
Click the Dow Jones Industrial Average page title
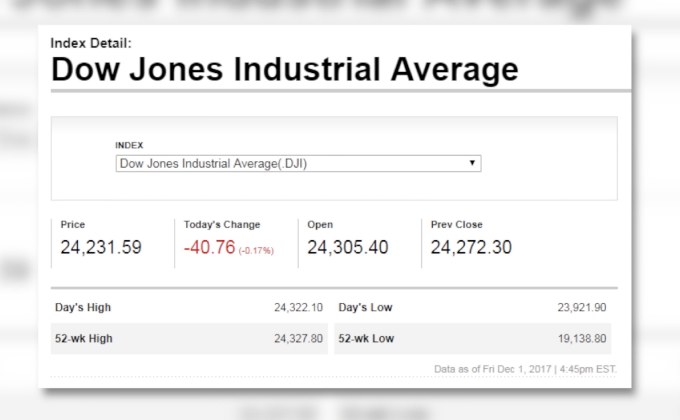coord(284,70)
